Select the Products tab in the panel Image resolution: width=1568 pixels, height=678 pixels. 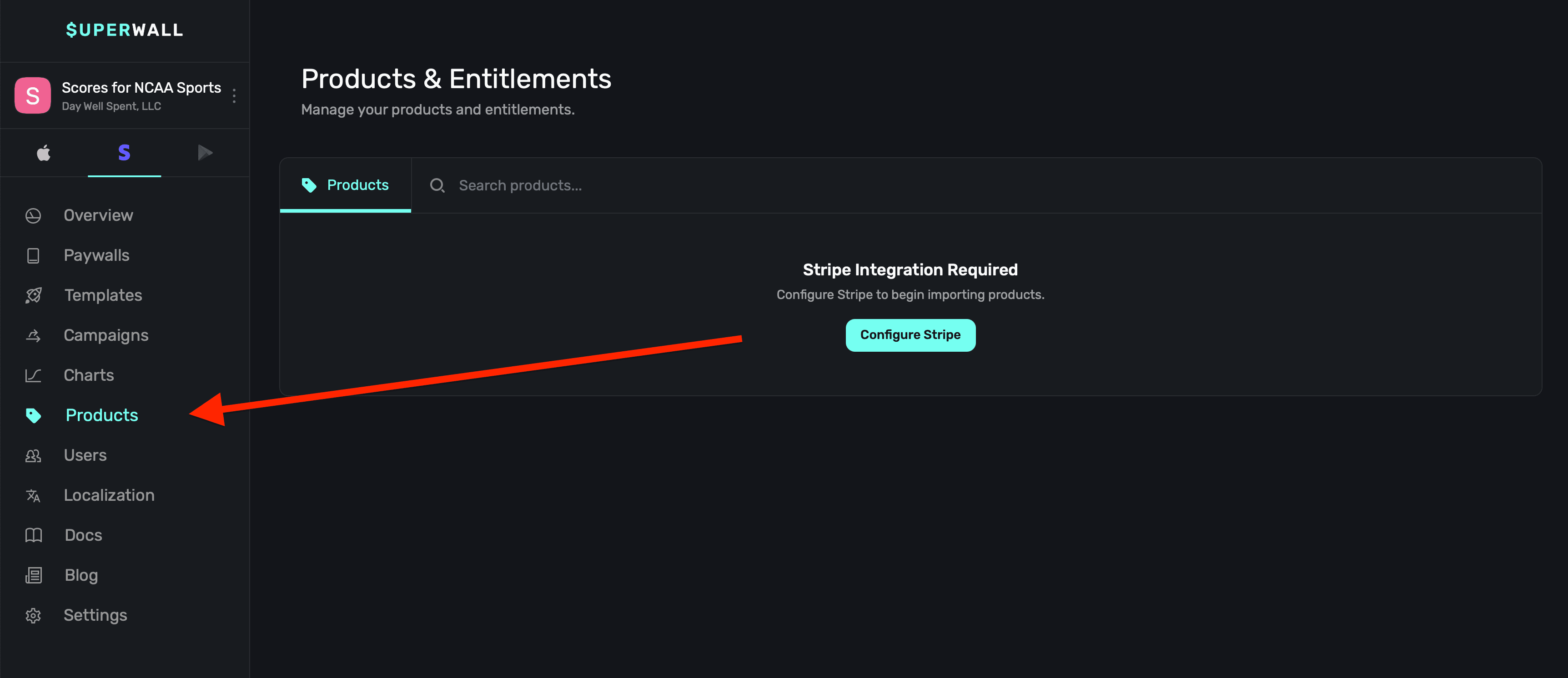tap(346, 185)
